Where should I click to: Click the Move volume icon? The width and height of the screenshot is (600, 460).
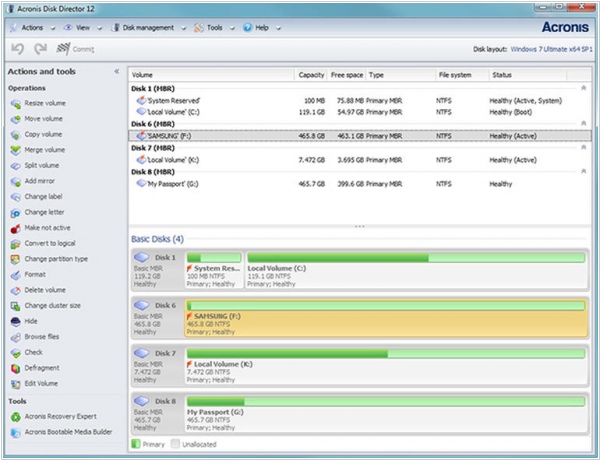tap(16, 119)
